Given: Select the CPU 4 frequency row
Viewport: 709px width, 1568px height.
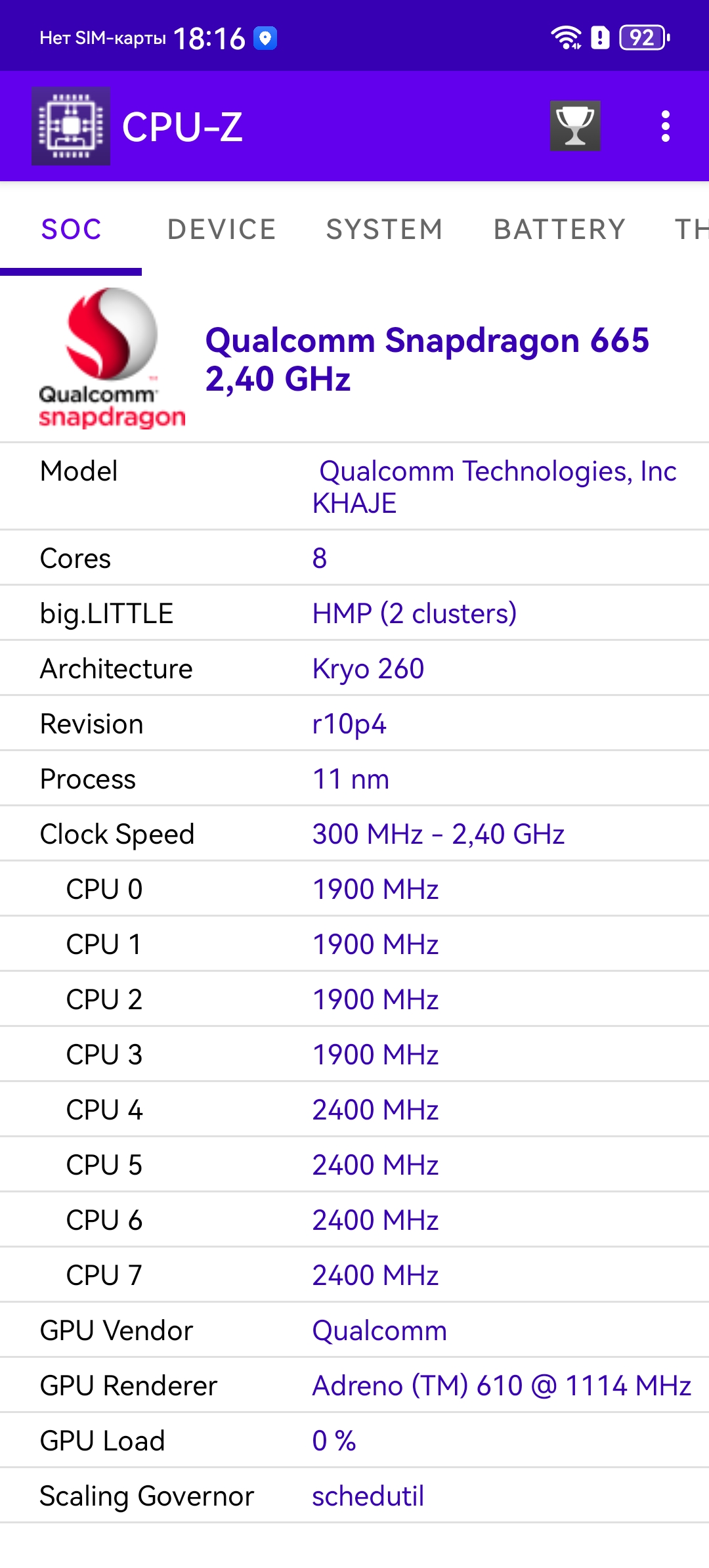Looking at the screenshot, I should pyautogui.click(x=354, y=1110).
